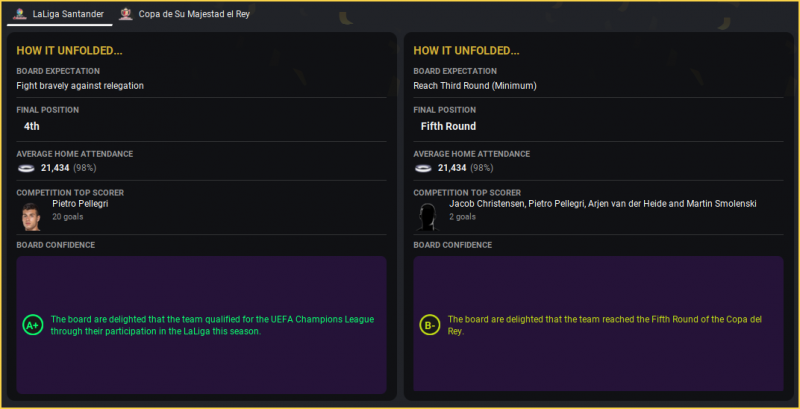This screenshot has width=800, height=409.
Task: Select the 4th final position value
Action: [31, 126]
